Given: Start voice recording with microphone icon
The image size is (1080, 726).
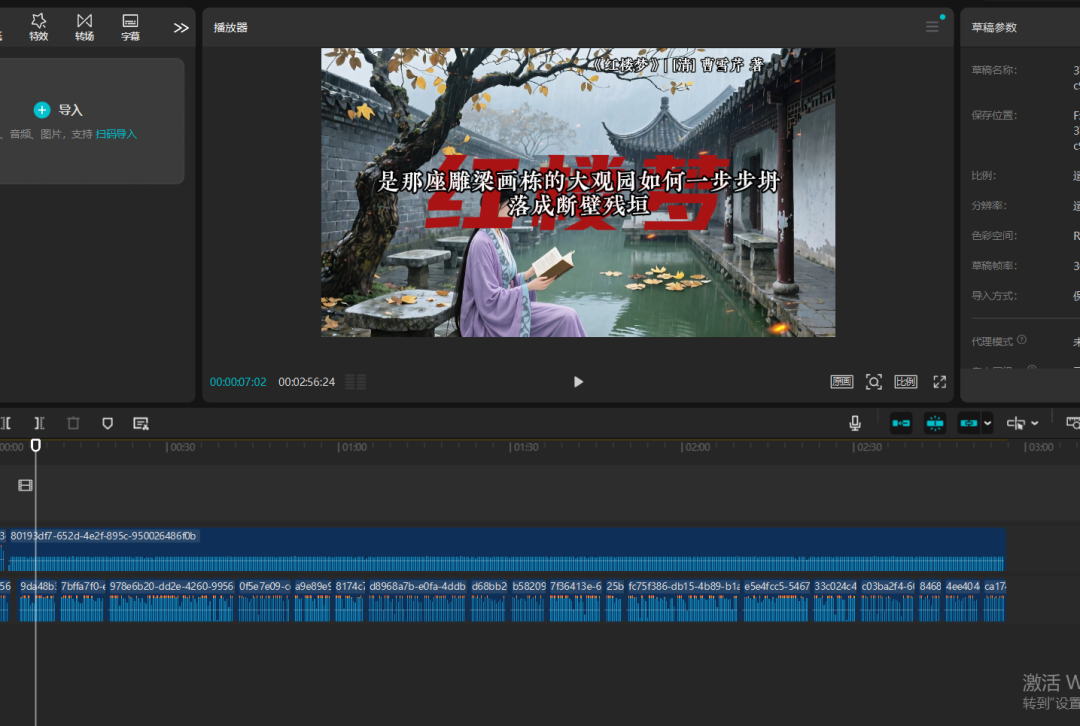Looking at the screenshot, I should pos(855,423).
